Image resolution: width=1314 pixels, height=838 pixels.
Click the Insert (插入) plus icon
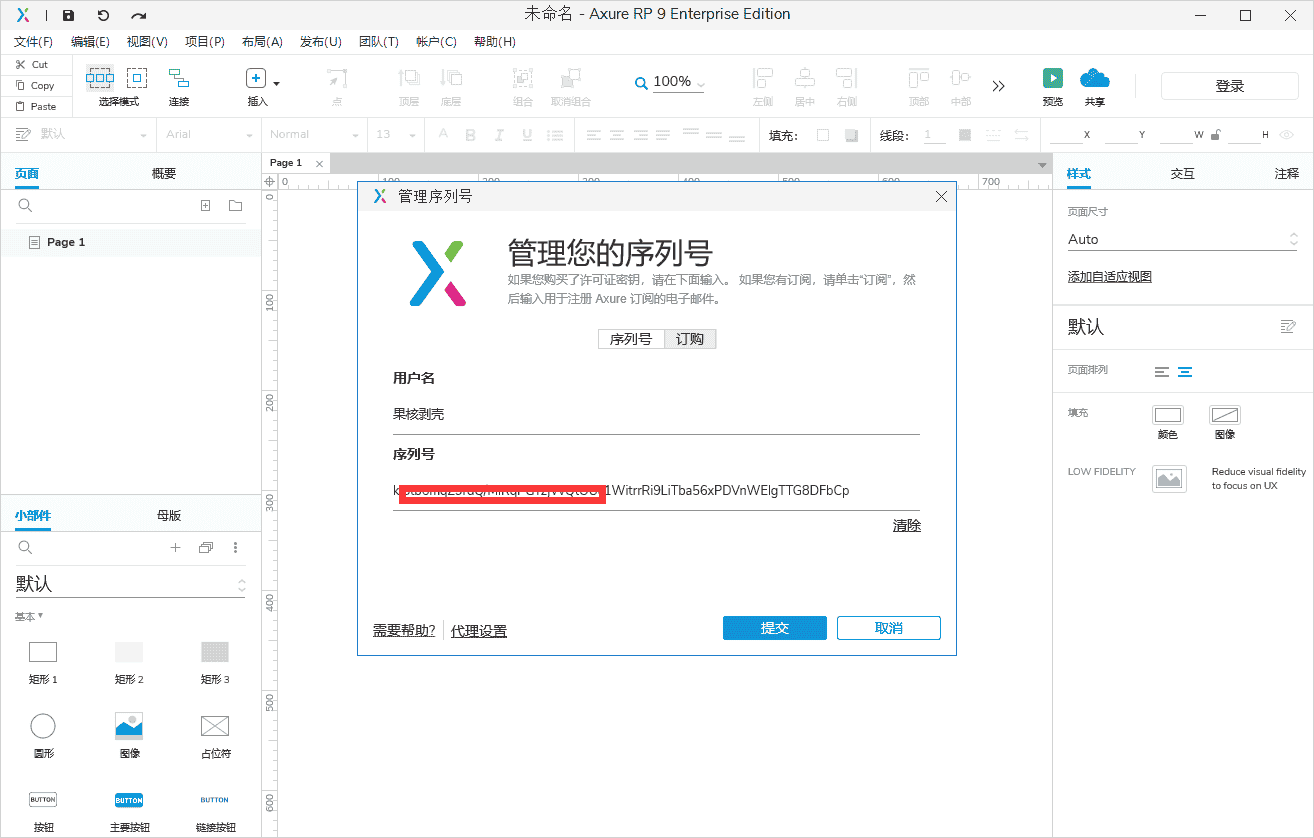pyautogui.click(x=256, y=79)
